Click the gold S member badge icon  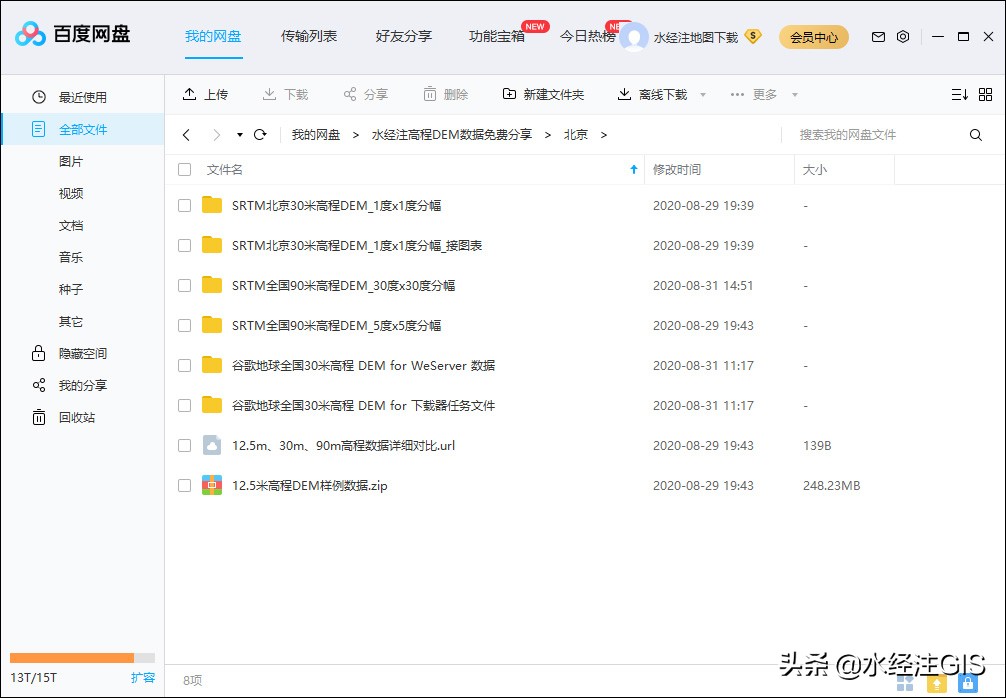point(753,37)
